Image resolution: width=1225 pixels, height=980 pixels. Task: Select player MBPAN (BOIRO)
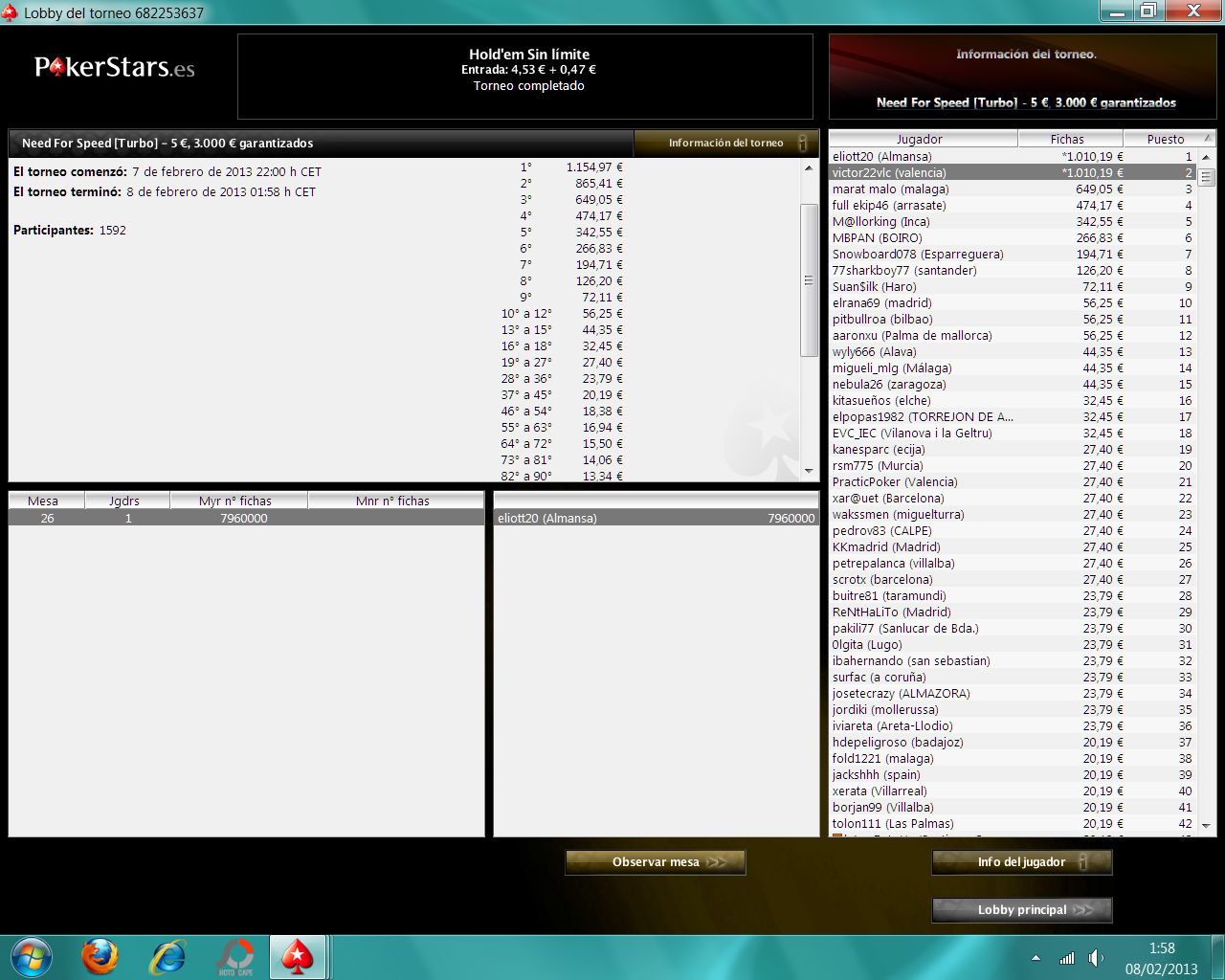click(1013, 238)
